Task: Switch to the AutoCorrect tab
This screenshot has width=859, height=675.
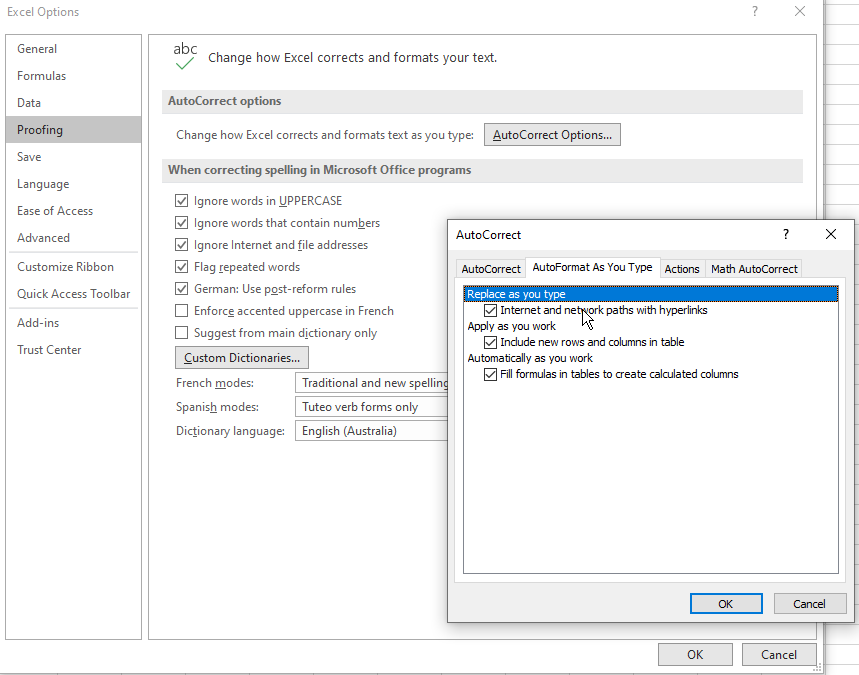Action: click(x=491, y=269)
